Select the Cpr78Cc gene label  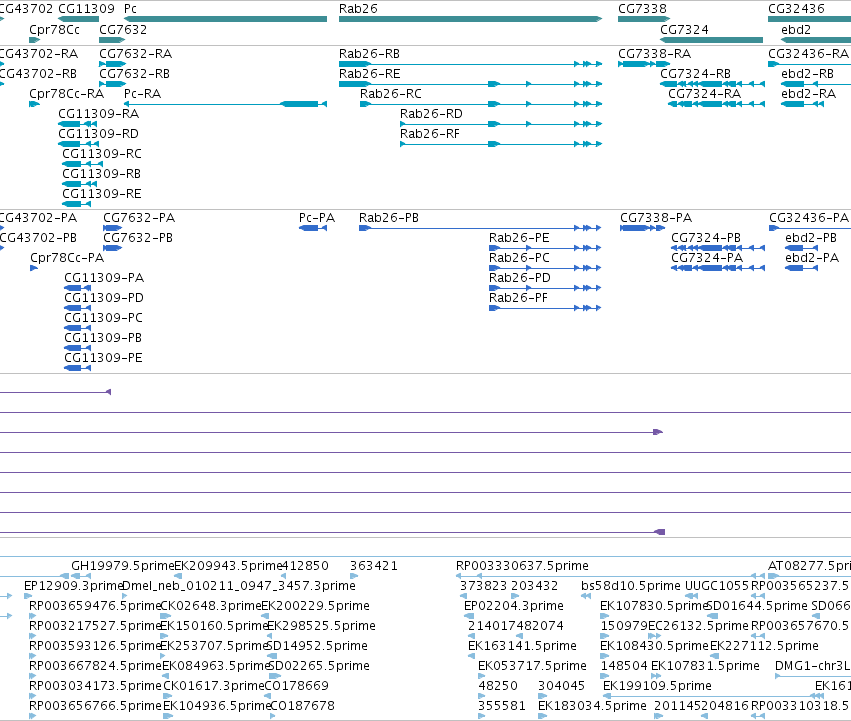(54, 29)
